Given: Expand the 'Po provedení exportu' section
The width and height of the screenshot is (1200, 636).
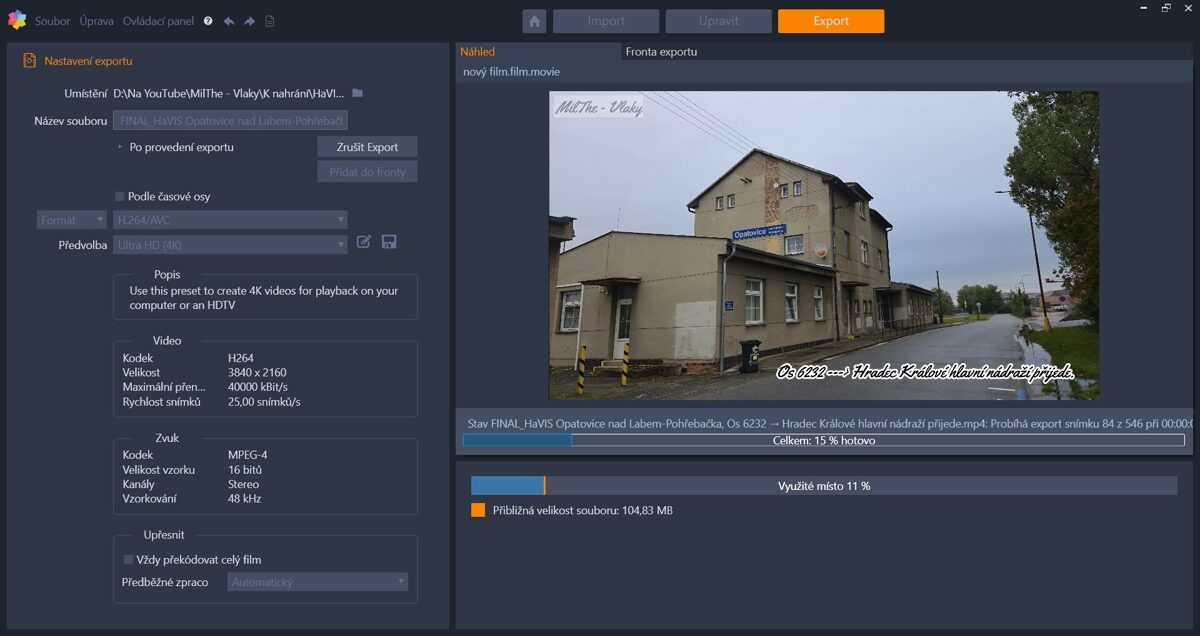Looking at the screenshot, I should [120, 147].
